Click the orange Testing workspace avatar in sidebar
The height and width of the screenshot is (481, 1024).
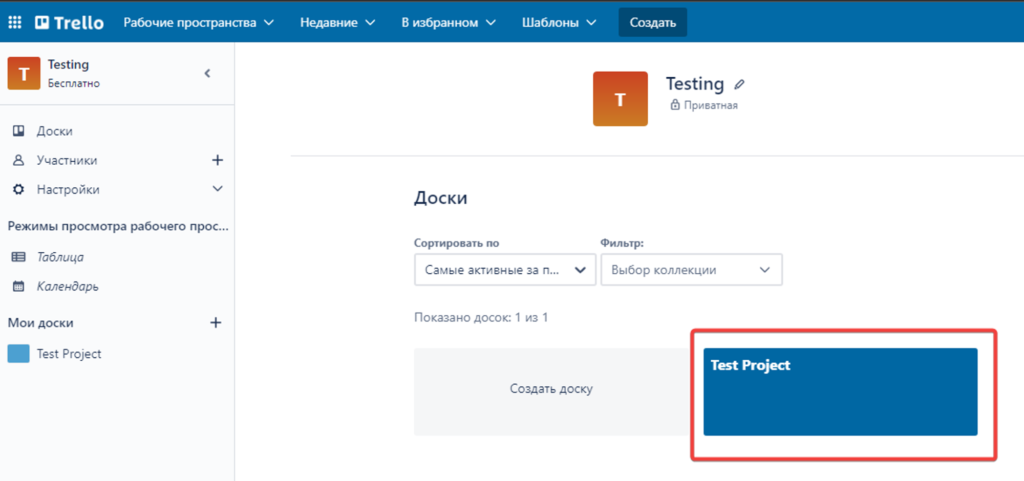pos(24,73)
